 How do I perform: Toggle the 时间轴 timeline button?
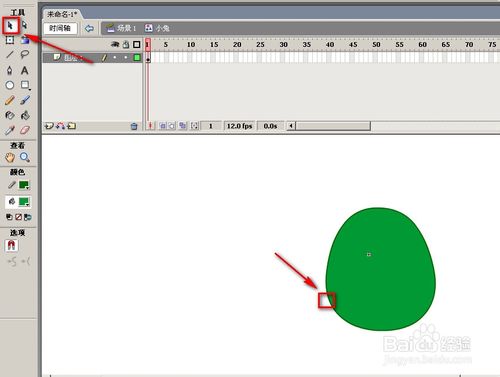click(60, 28)
